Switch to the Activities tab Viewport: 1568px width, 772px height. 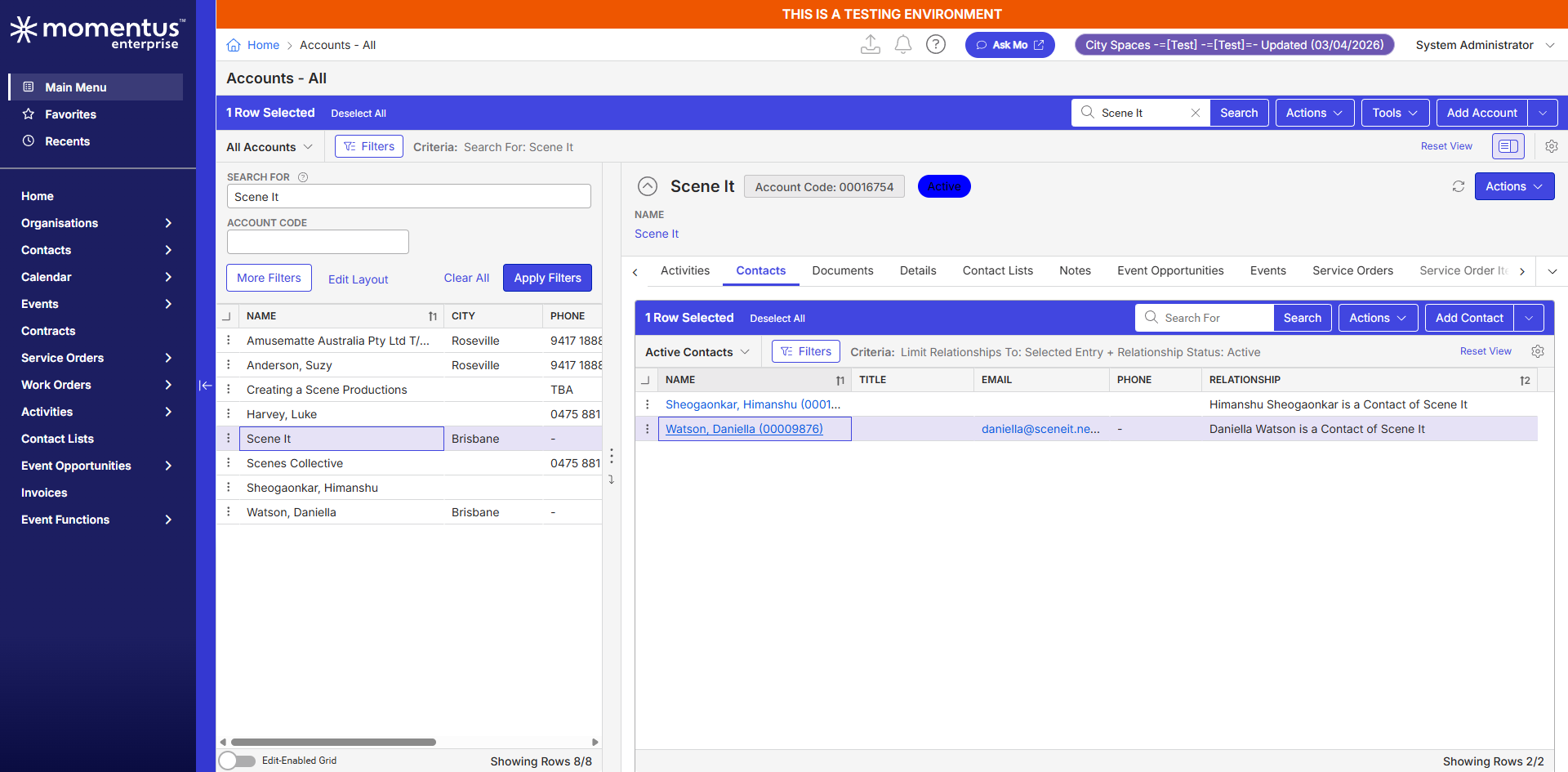(685, 270)
